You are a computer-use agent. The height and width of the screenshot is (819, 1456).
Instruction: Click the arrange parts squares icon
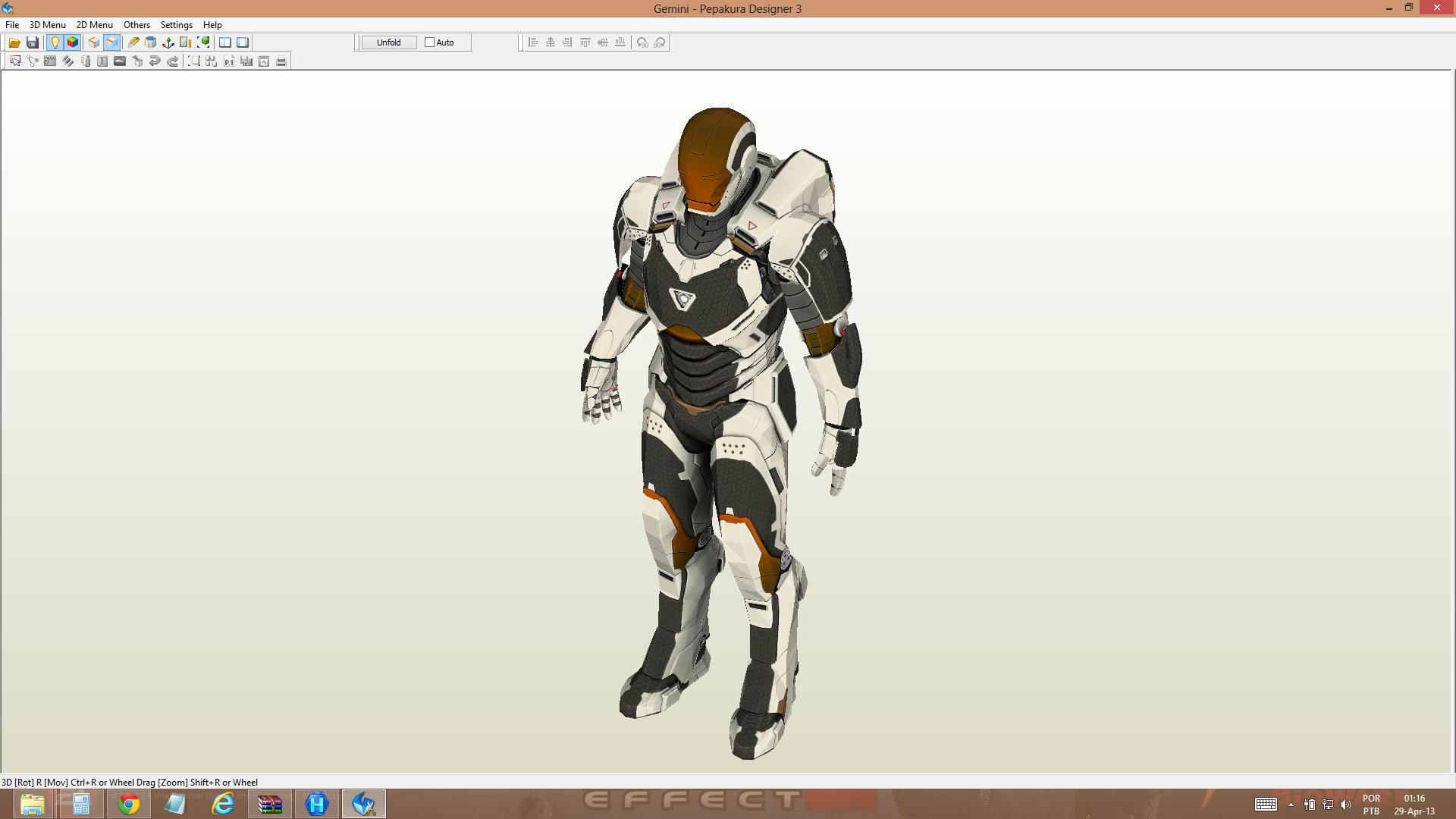212,61
